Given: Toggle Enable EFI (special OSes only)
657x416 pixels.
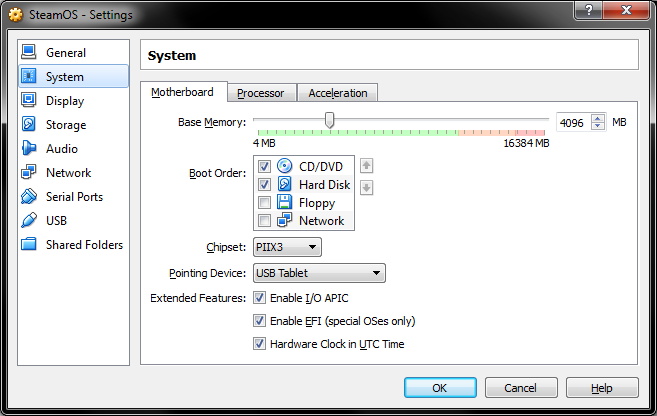Looking at the screenshot, I should click(259, 321).
